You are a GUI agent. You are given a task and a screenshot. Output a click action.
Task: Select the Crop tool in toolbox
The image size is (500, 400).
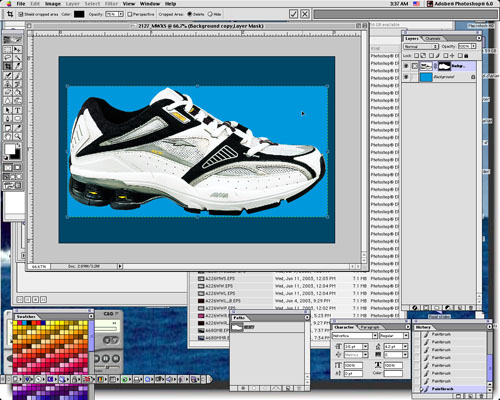click(8, 66)
